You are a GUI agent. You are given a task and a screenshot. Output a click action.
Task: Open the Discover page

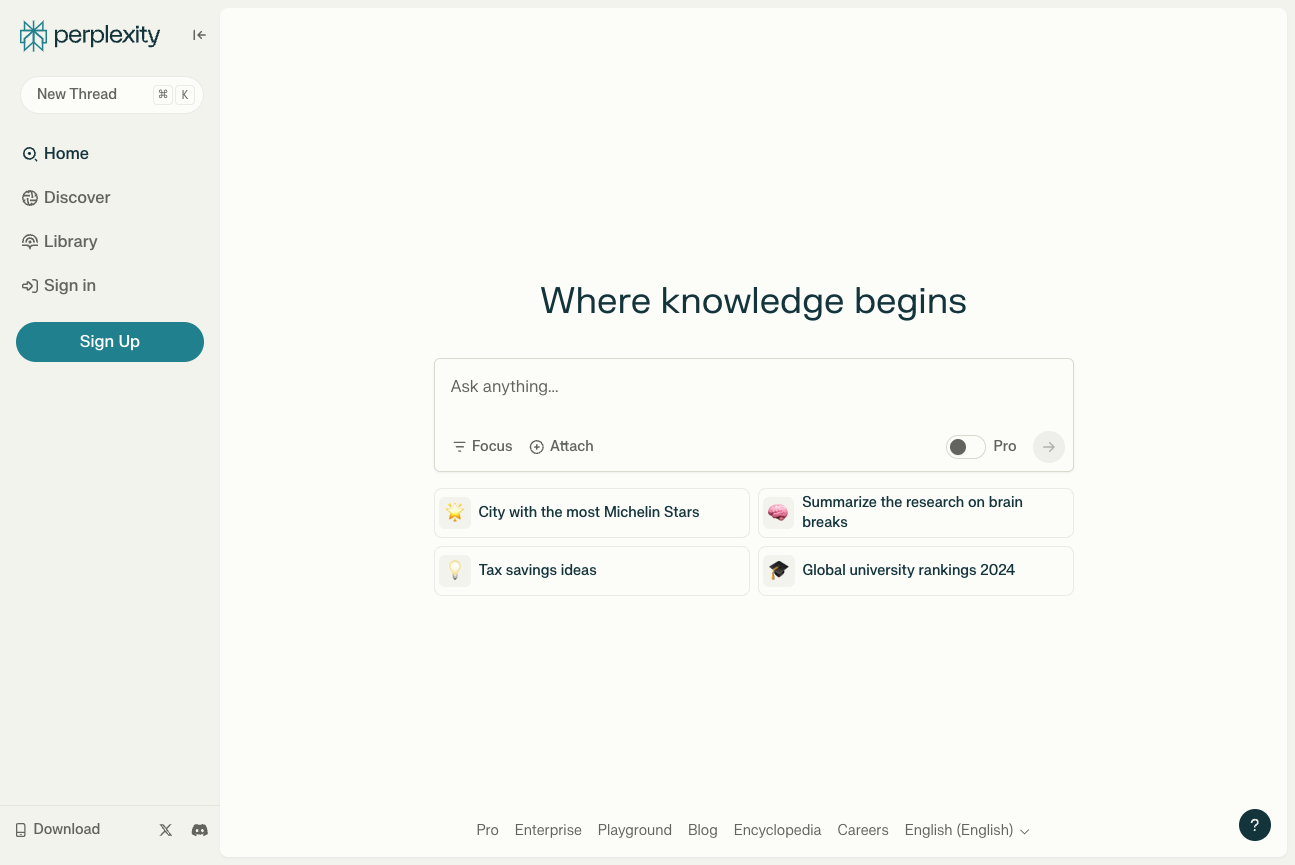(66, 197)
